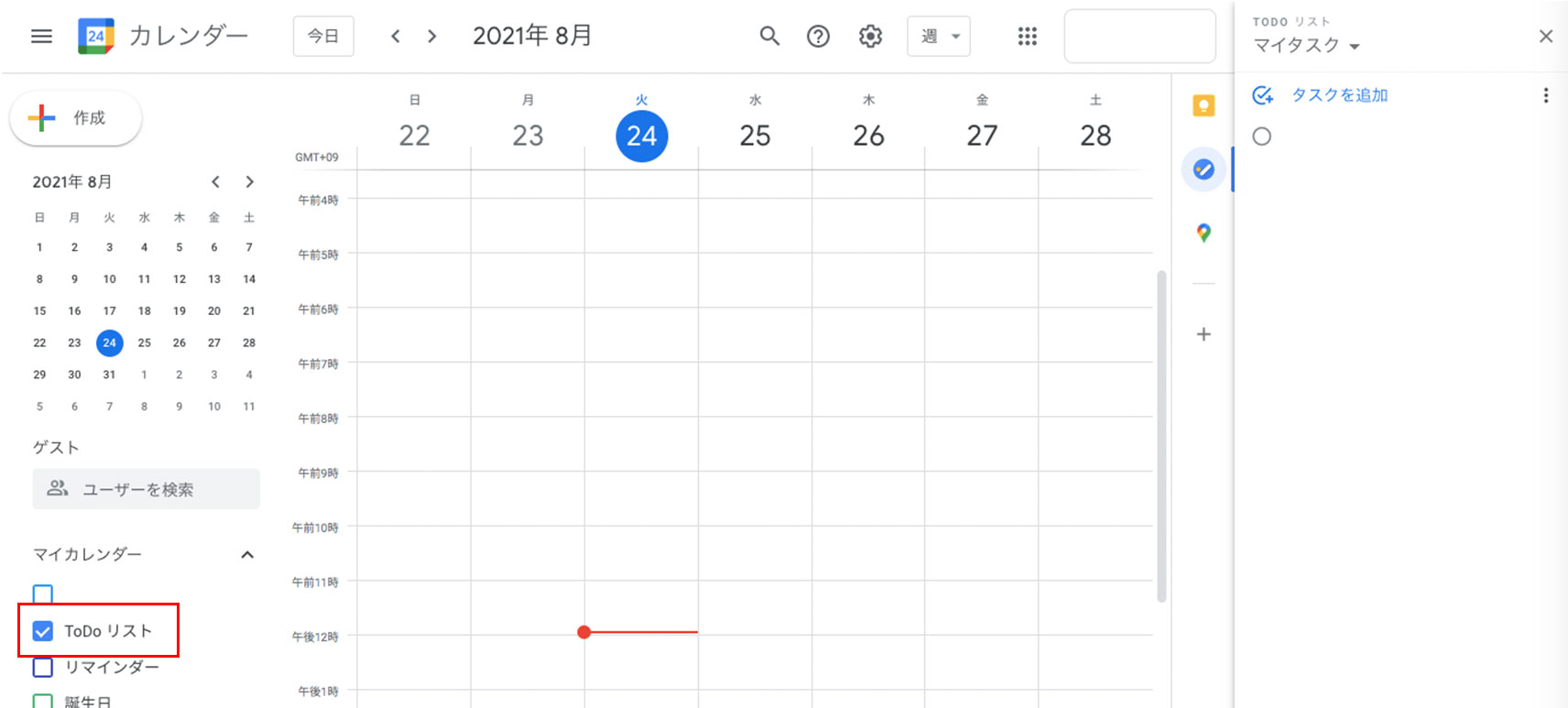Click the calendar grid vertical scrollbar

(x=1161, y=436)
